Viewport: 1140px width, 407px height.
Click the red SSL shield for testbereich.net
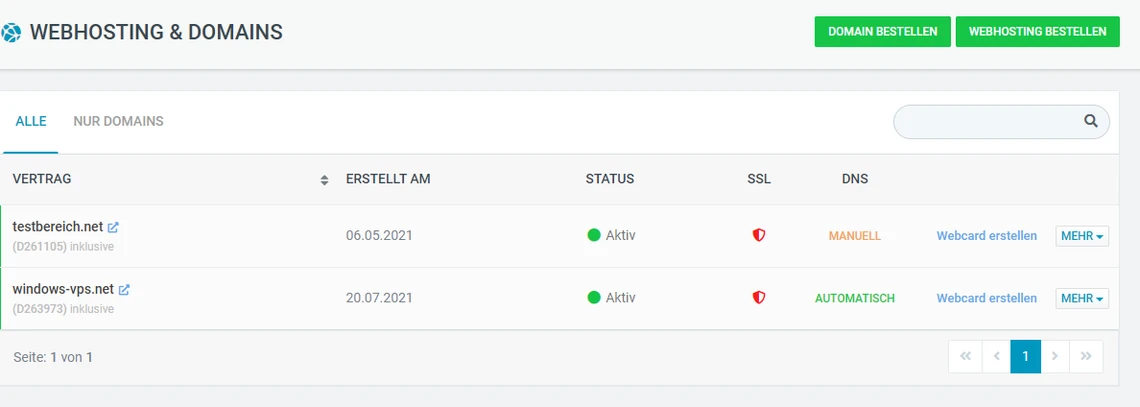coord(759,236)
